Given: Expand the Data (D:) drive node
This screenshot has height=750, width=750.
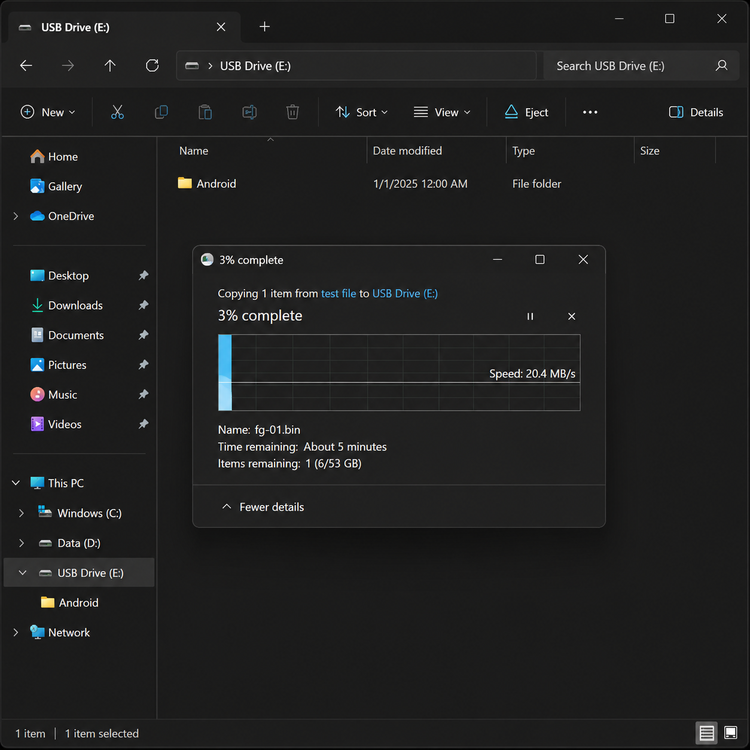Looking at the screenshot, I should coord(22,543).
